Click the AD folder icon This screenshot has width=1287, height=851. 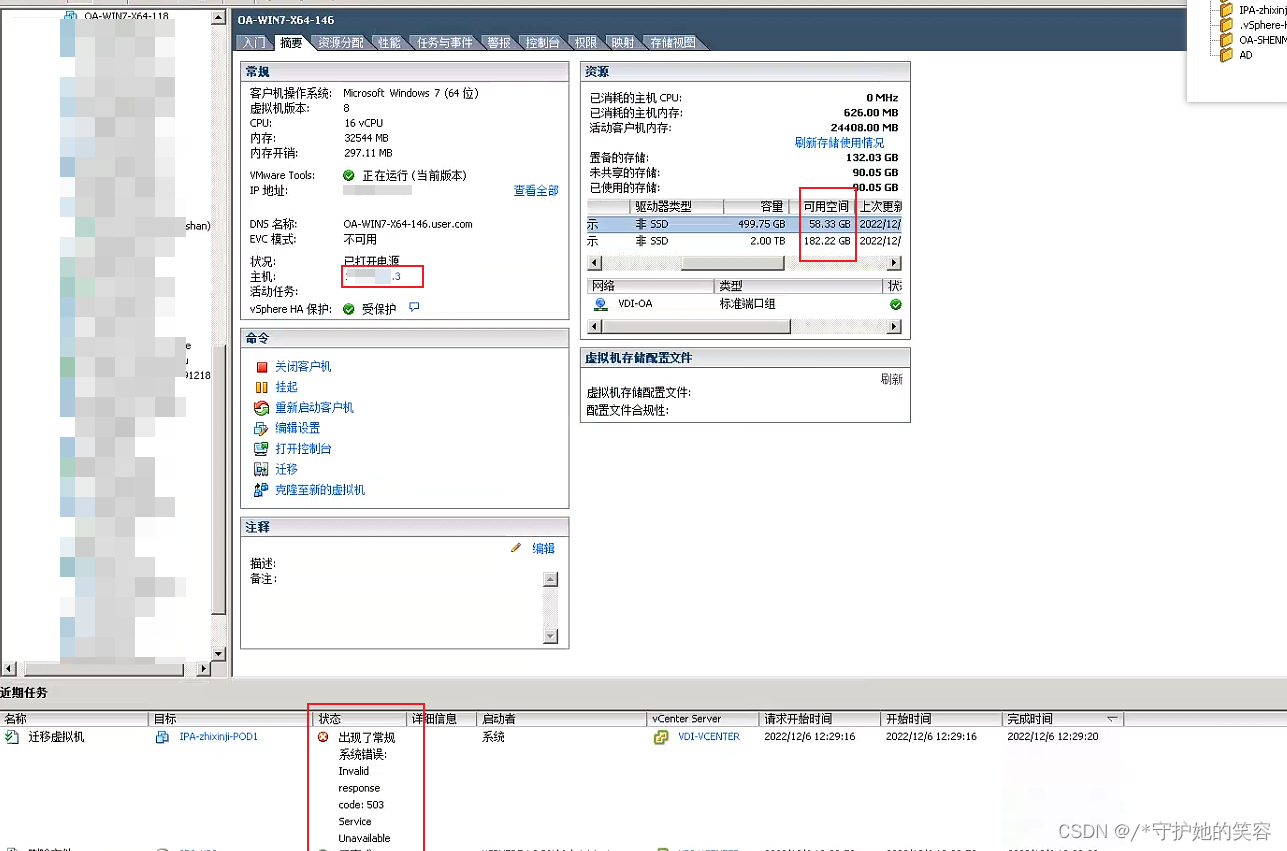tap(1226, 55)
